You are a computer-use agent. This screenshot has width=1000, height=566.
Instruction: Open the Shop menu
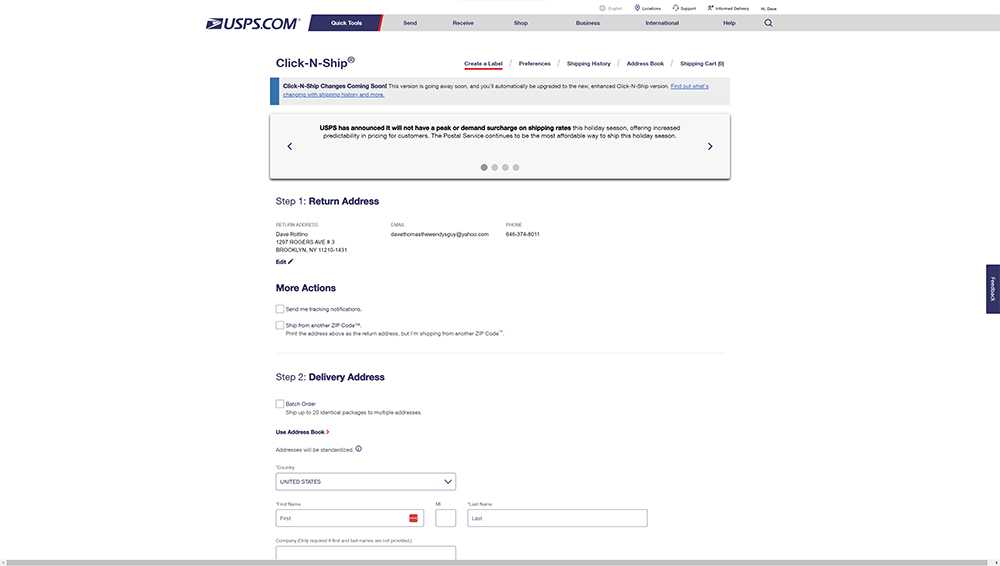(x=521, y=23)
